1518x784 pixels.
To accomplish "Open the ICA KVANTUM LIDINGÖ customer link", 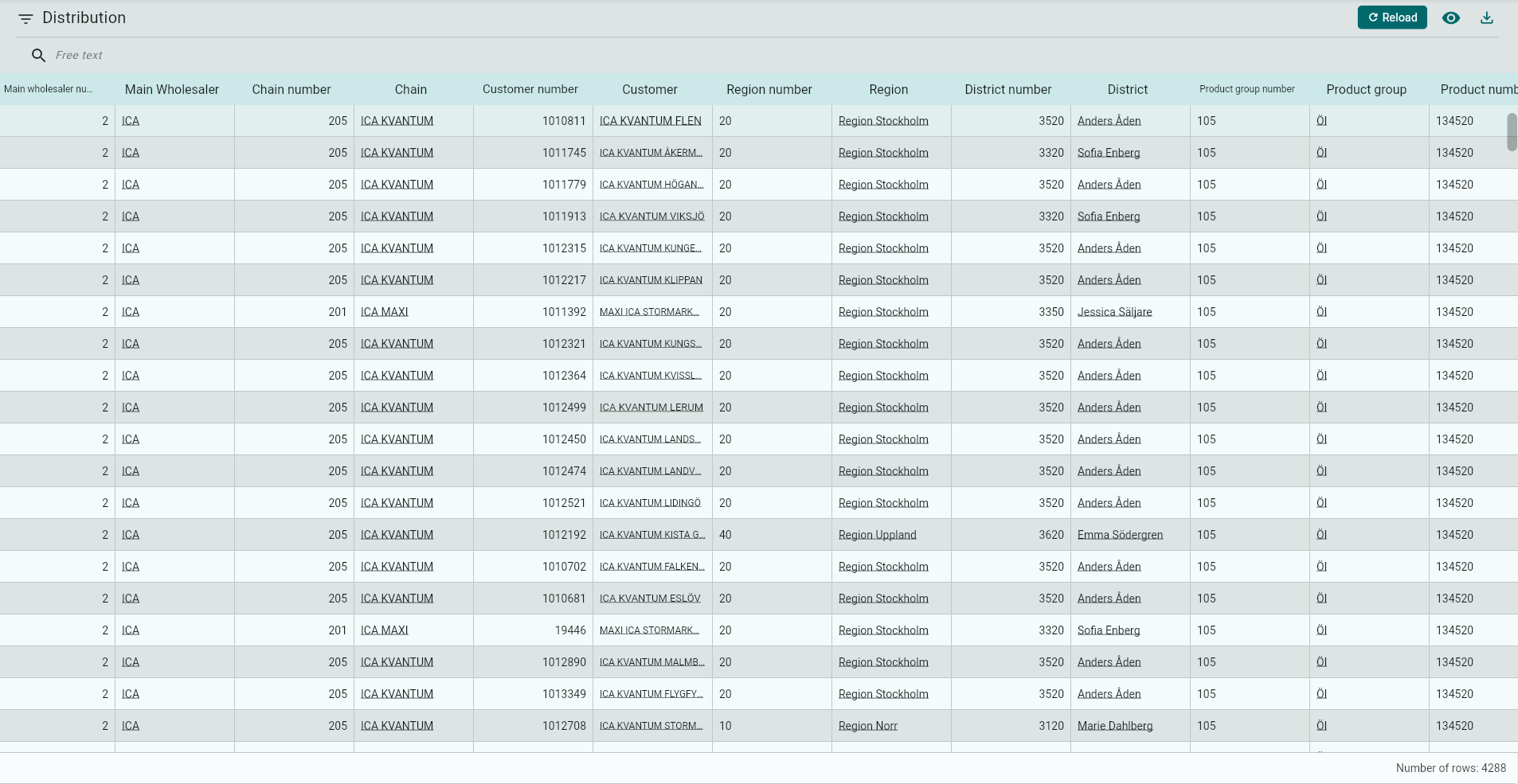I will (650, 503).
